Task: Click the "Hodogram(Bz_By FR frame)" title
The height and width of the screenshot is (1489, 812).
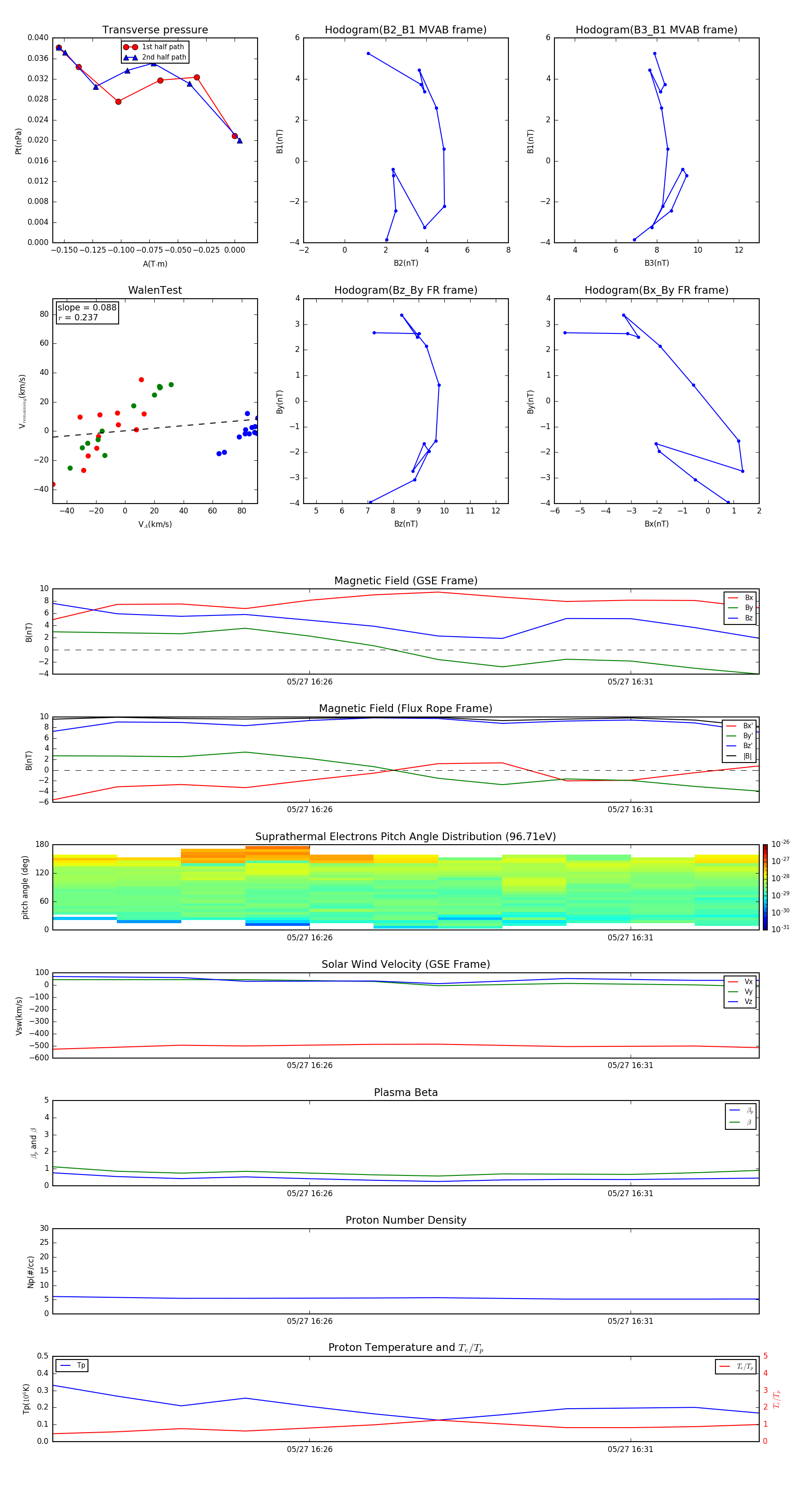Action: [x=406, y=290]
